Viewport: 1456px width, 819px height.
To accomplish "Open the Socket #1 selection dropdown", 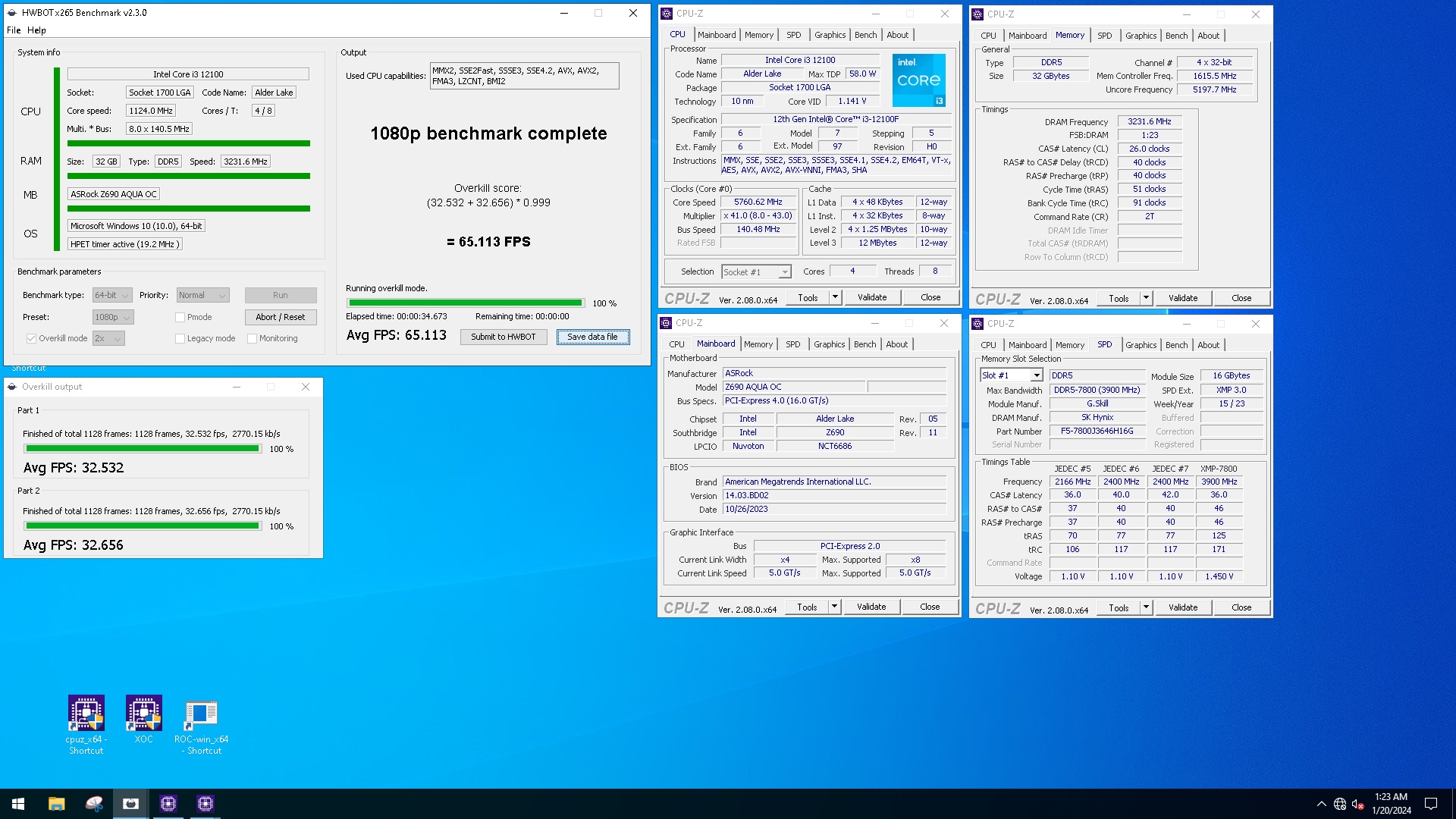I will click(x=756, y=272).
